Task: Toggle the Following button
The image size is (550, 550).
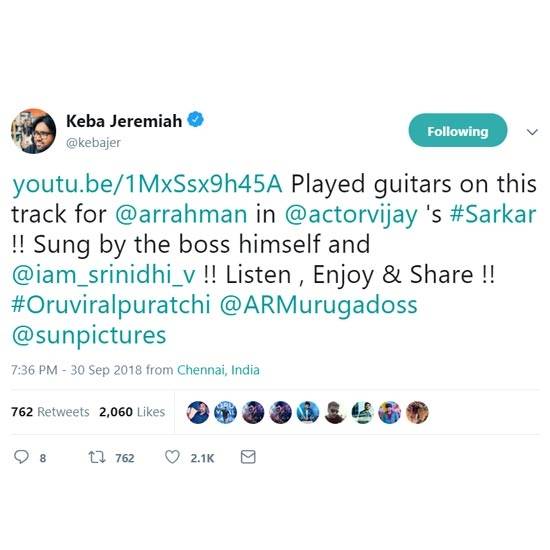Action: [458, 130]
